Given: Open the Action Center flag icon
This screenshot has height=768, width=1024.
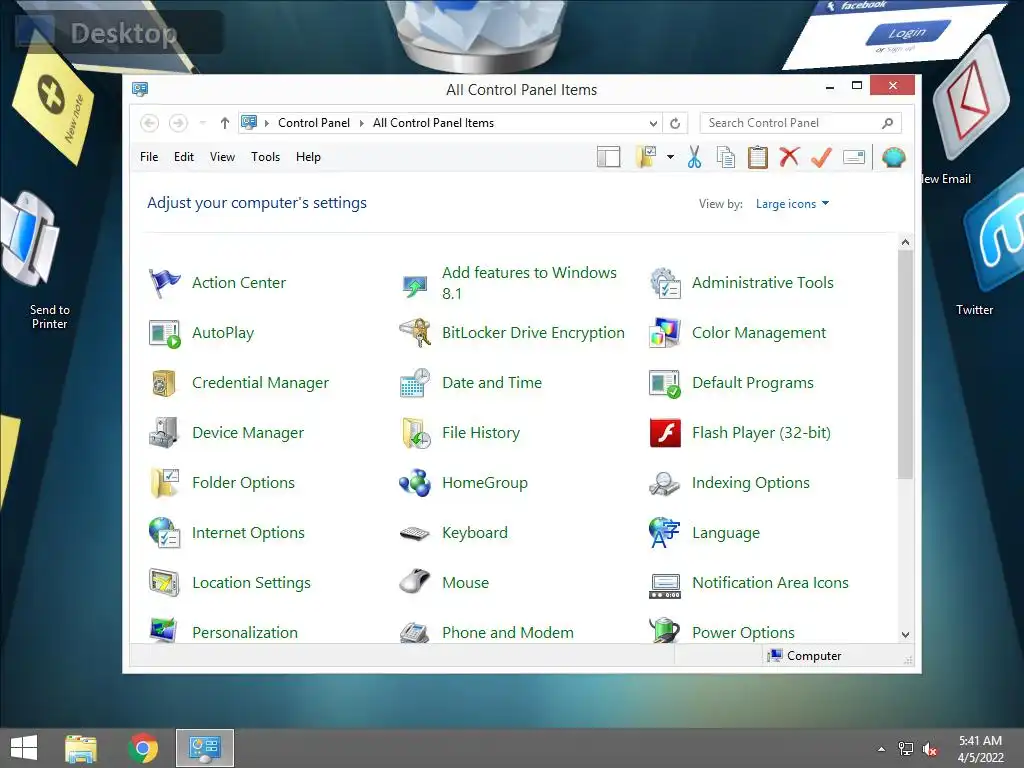Looking at the screenshot, I should pyautogui.click(x=164, y=283).
